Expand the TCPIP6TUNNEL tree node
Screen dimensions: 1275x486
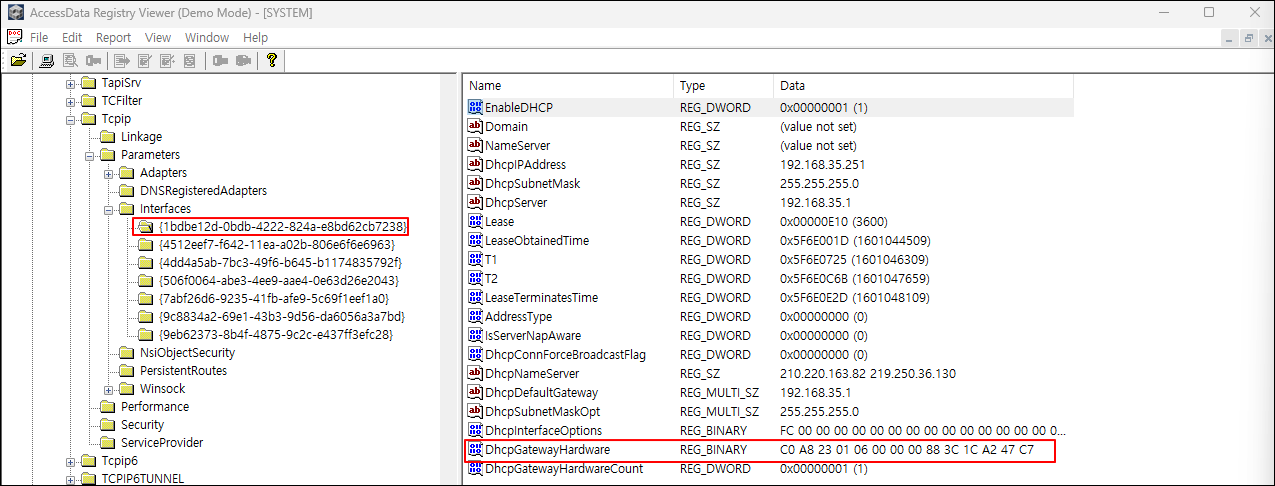[71, 479]
